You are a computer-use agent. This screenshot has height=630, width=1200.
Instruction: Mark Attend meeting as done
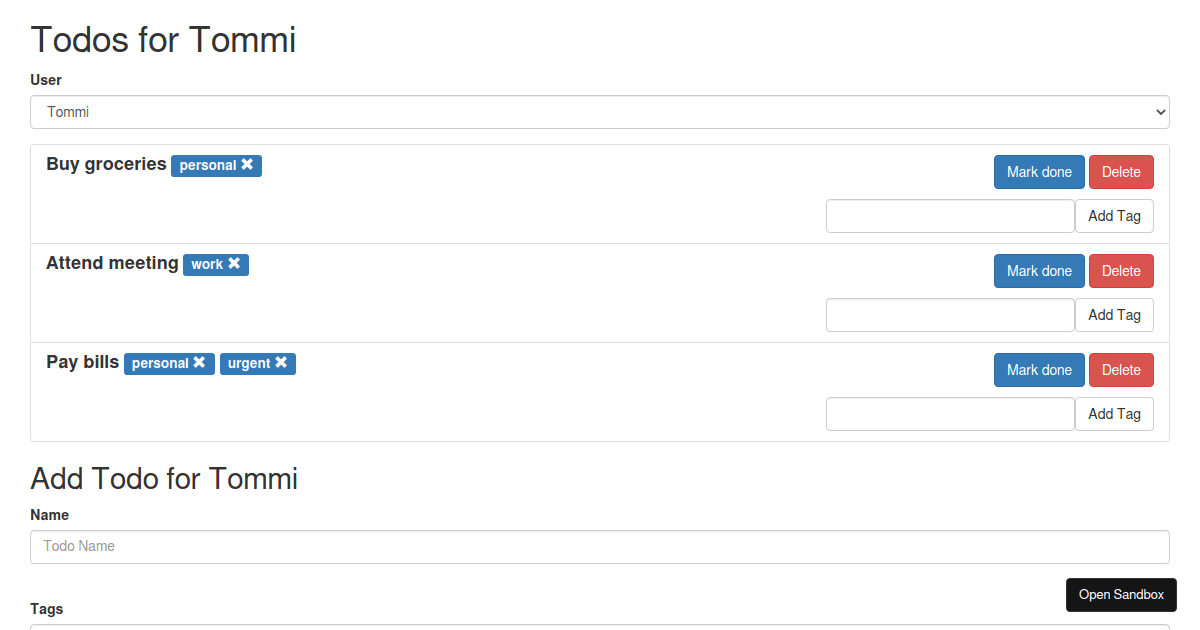click(x=1039, y=271)
